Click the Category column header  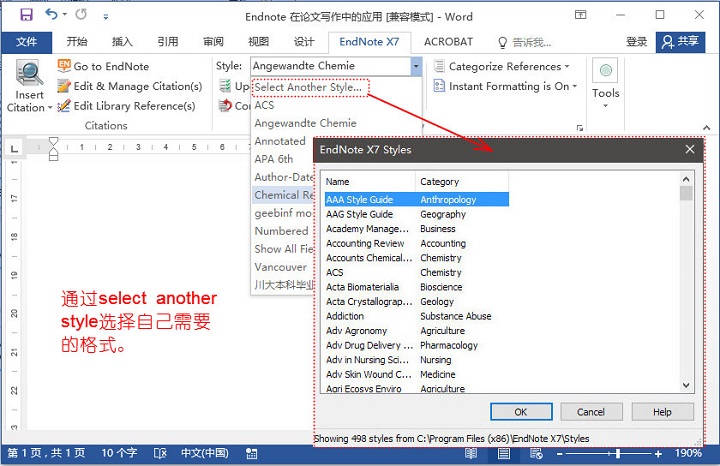[462, 182]
